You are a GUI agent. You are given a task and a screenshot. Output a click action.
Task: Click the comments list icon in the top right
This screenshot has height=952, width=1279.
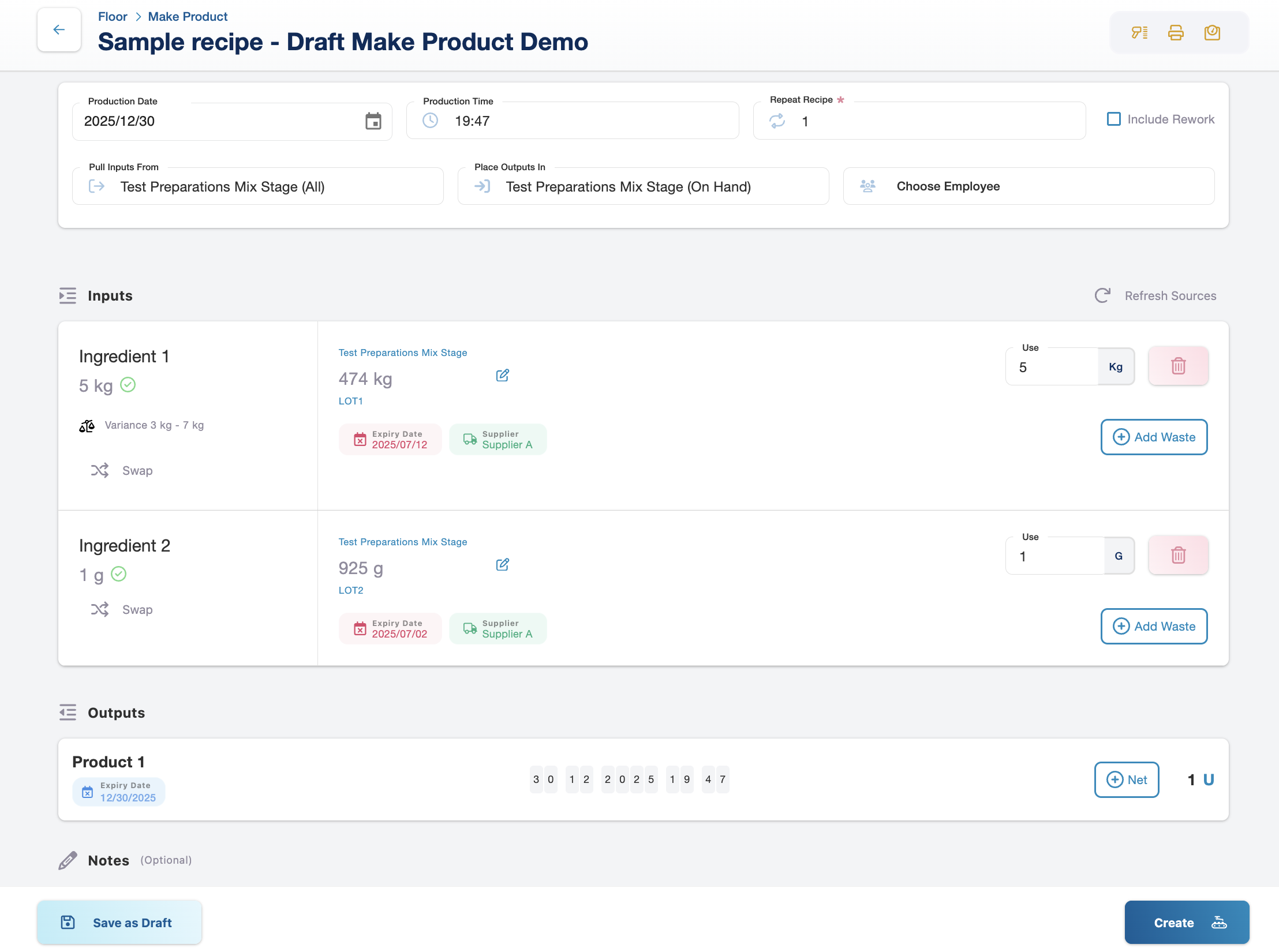[1139, 33]
